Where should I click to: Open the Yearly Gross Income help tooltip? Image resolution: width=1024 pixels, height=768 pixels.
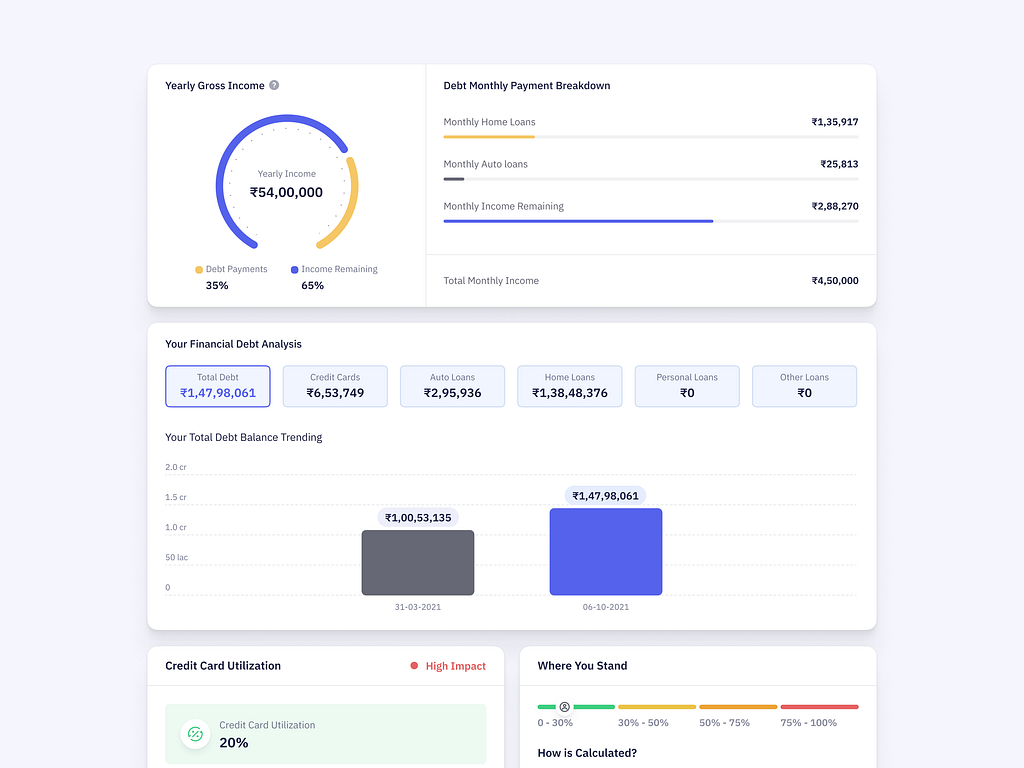pos(274,85)
